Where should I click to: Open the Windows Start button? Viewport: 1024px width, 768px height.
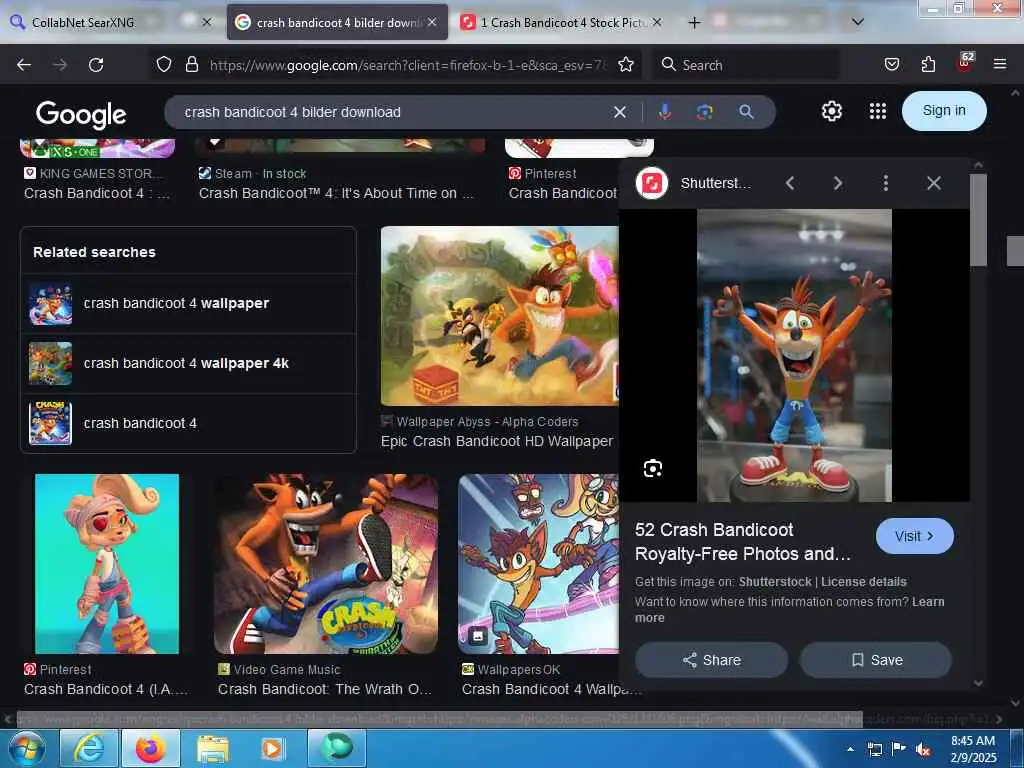pyautogui.click(x=25, y=748)
